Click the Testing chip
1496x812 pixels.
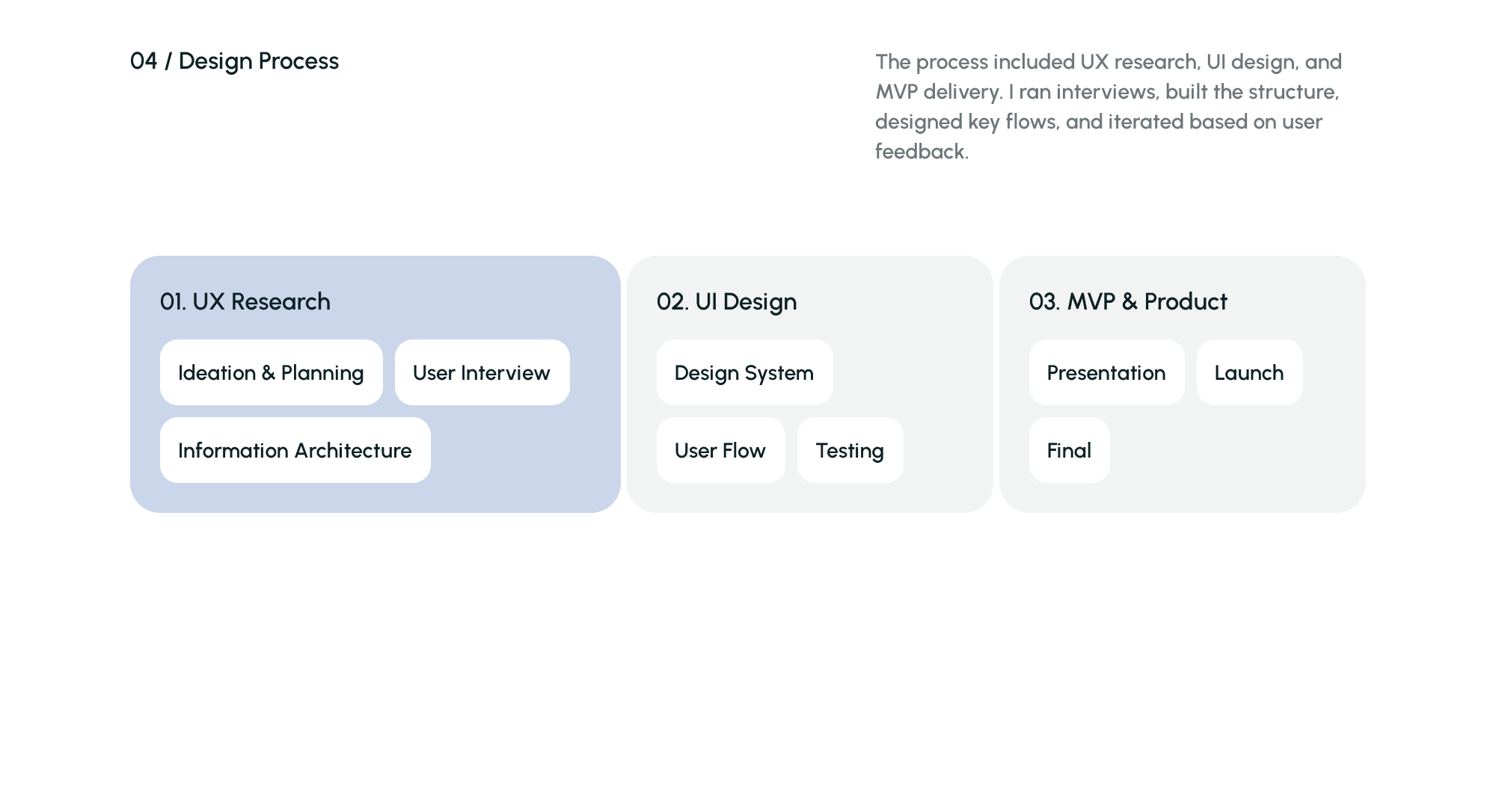pos(850,450)
